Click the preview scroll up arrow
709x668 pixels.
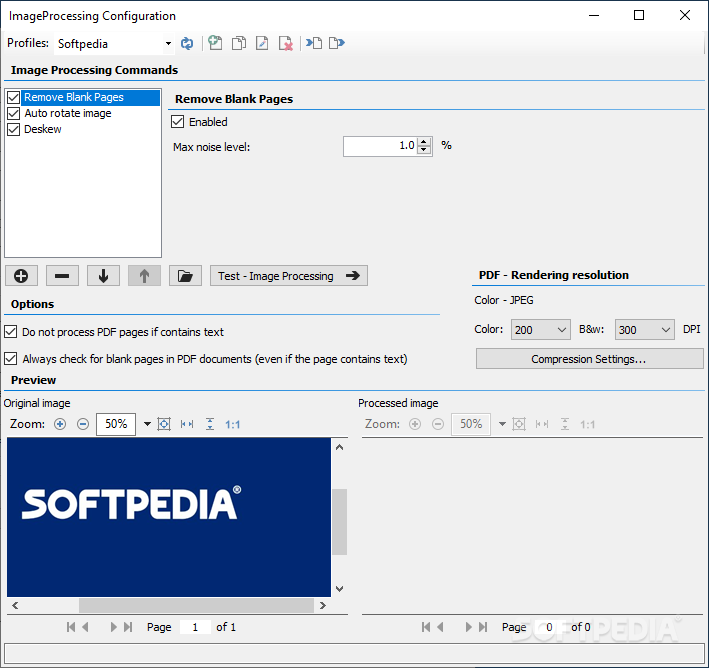340,447
